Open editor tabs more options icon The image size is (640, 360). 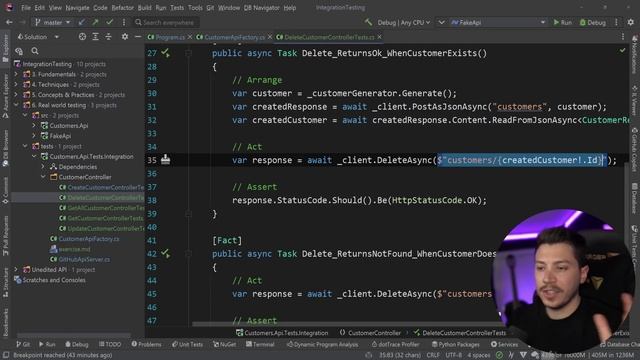(x=623, y=37)
